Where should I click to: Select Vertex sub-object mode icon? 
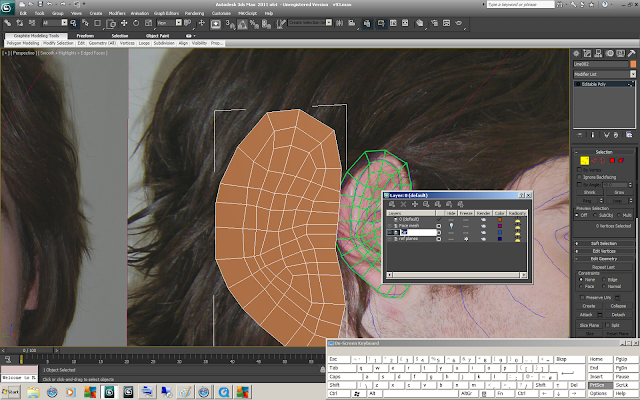point(584,160)
